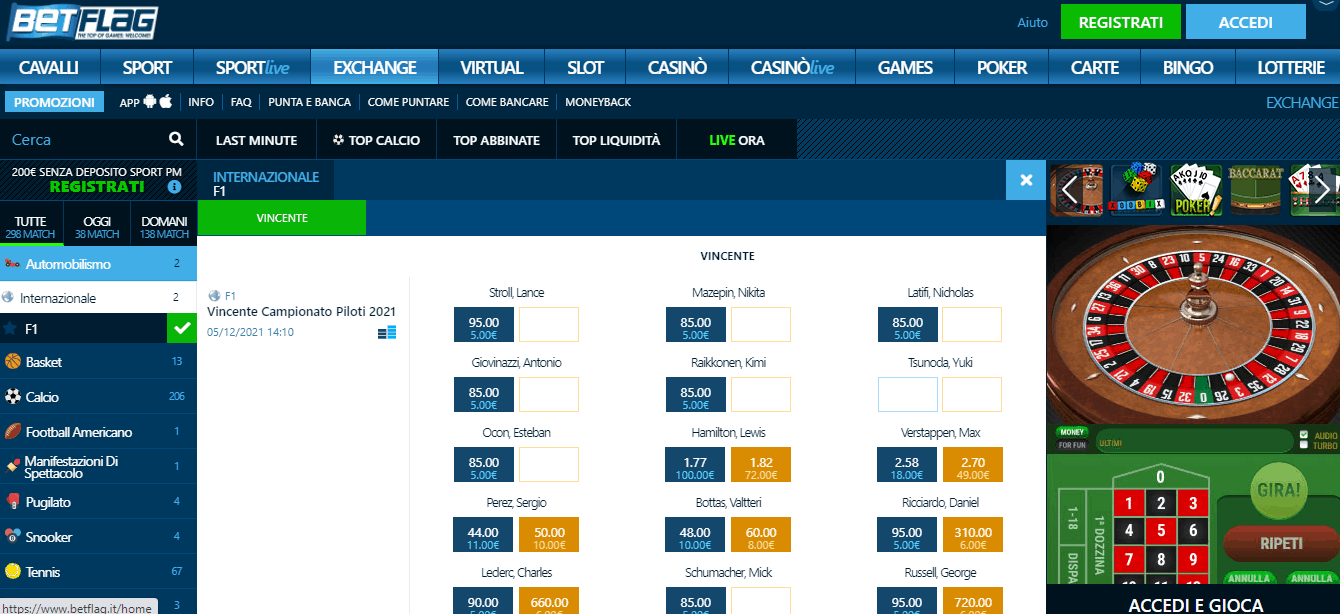Click the info icon near REGISTRATI promo
The image size is (1340, 614).
[175, 187]
